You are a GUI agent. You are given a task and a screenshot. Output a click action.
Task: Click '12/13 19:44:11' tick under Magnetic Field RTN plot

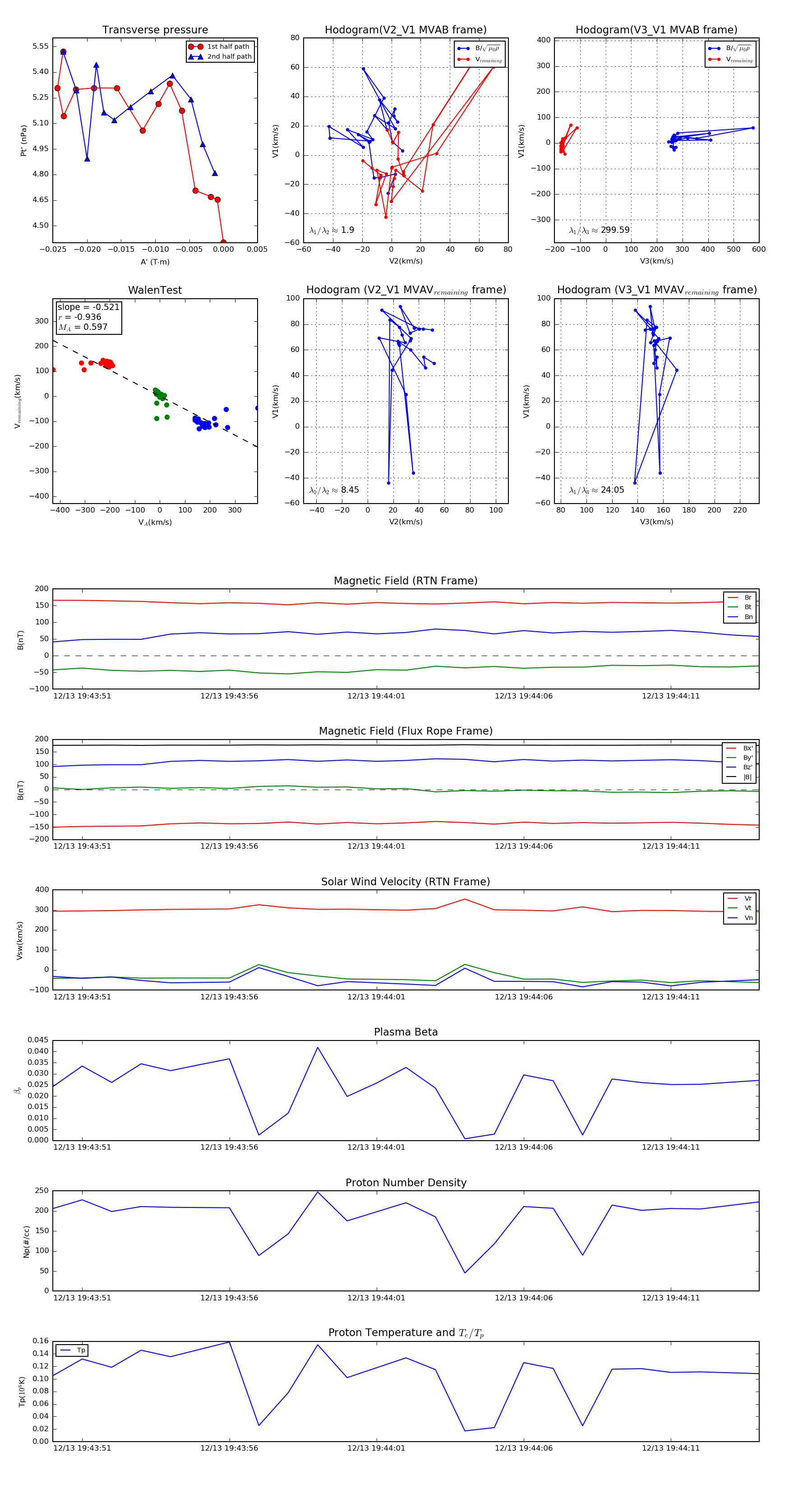click(670, 696)
